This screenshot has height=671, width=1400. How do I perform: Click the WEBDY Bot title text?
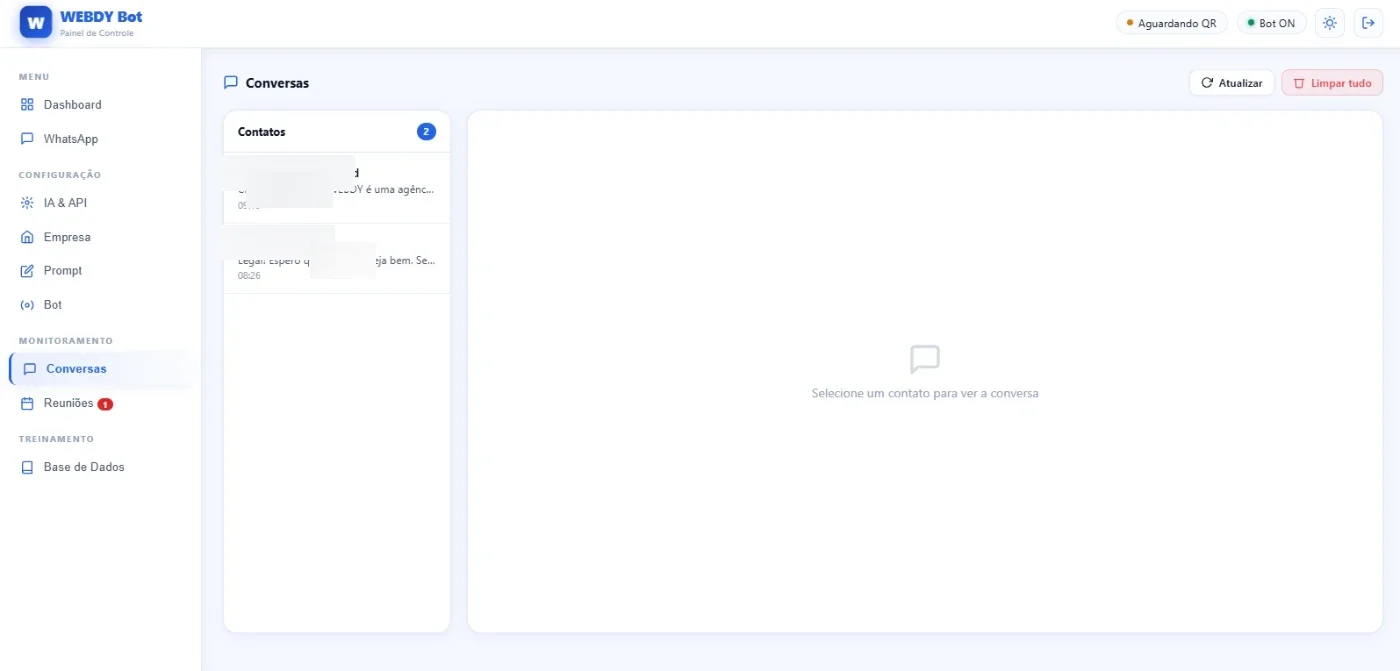coord(101,17)
